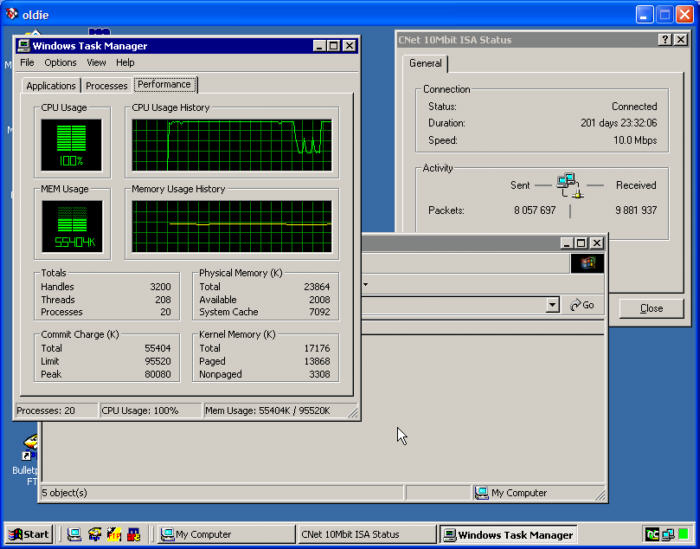Click System Cache value 7092
The height and width of the screenshot is (549, 700).
click(320, 312)
